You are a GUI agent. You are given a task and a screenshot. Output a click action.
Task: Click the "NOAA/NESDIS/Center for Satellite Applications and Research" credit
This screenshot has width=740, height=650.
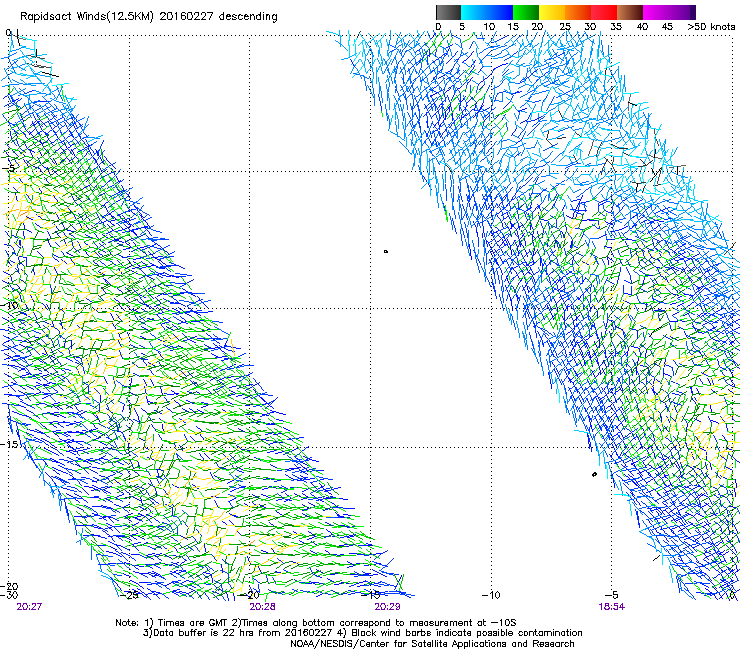point(432,644)
